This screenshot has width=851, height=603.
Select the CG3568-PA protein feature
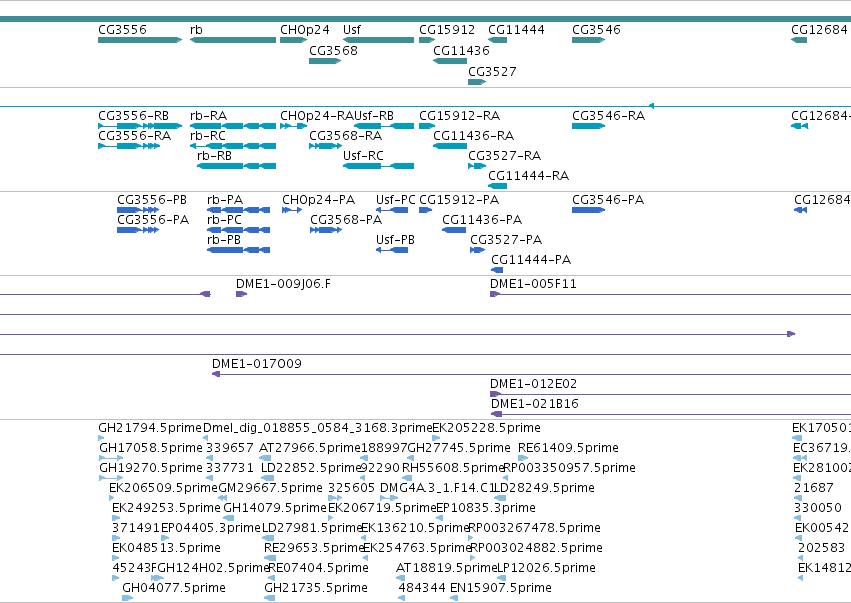(x=326, y=230)
